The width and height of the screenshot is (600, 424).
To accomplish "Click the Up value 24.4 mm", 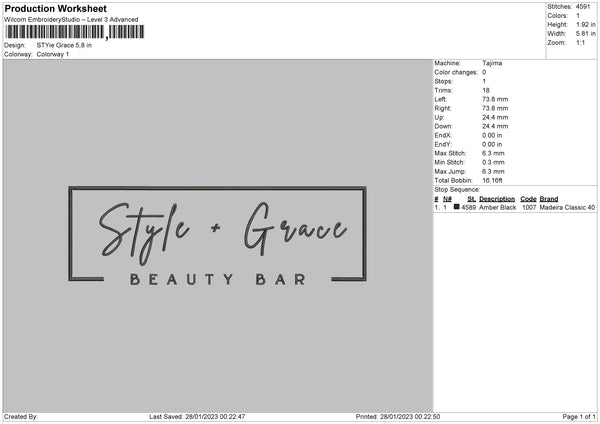I will [x=495, y=117].
